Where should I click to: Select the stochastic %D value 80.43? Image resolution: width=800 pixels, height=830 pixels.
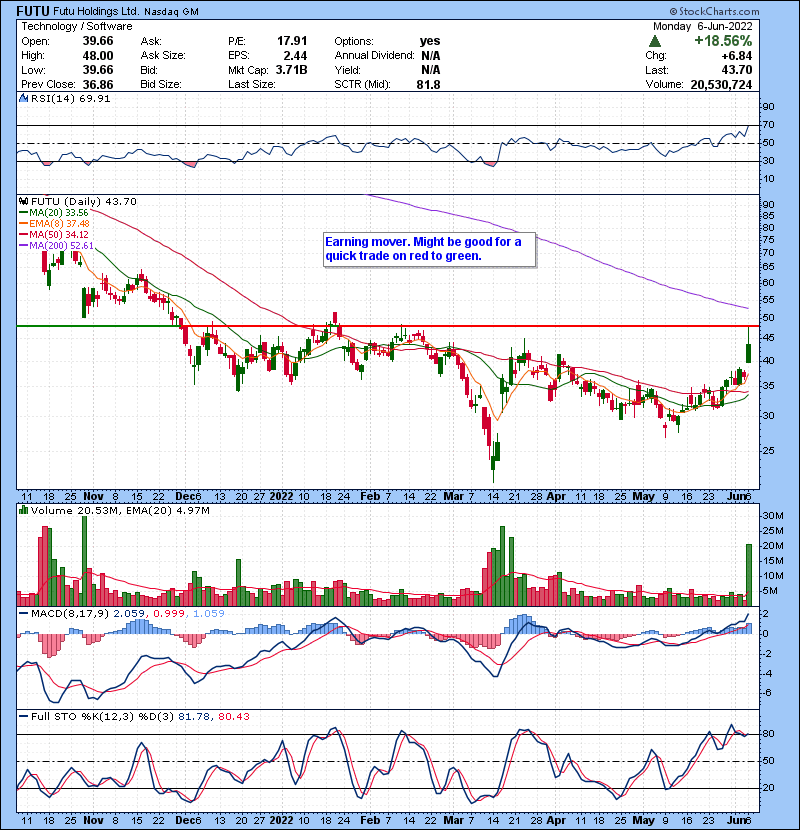(x=233, y=716)
